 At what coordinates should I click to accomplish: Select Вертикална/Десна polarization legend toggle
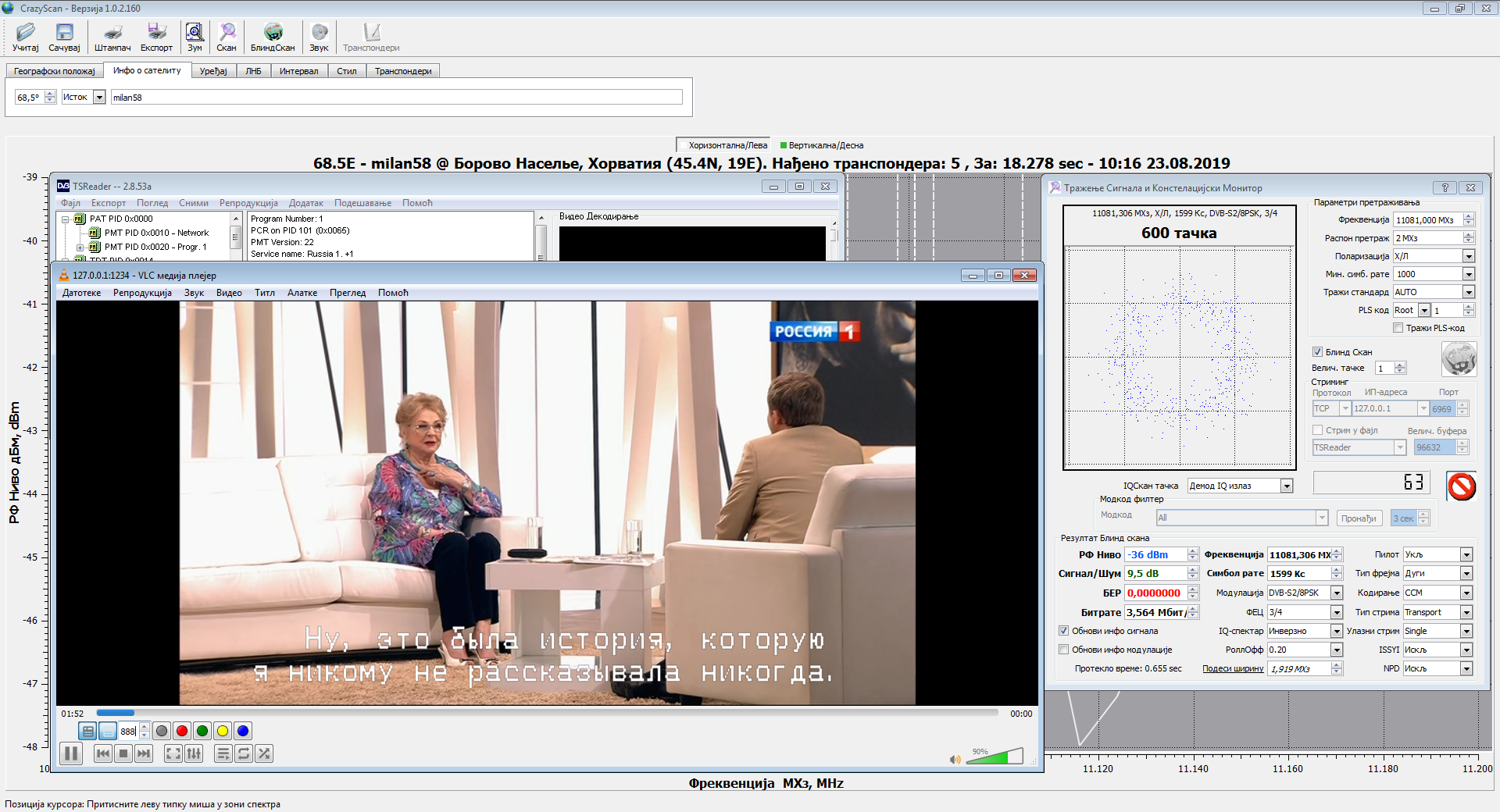pyautogui.click(x=822, y=145)
